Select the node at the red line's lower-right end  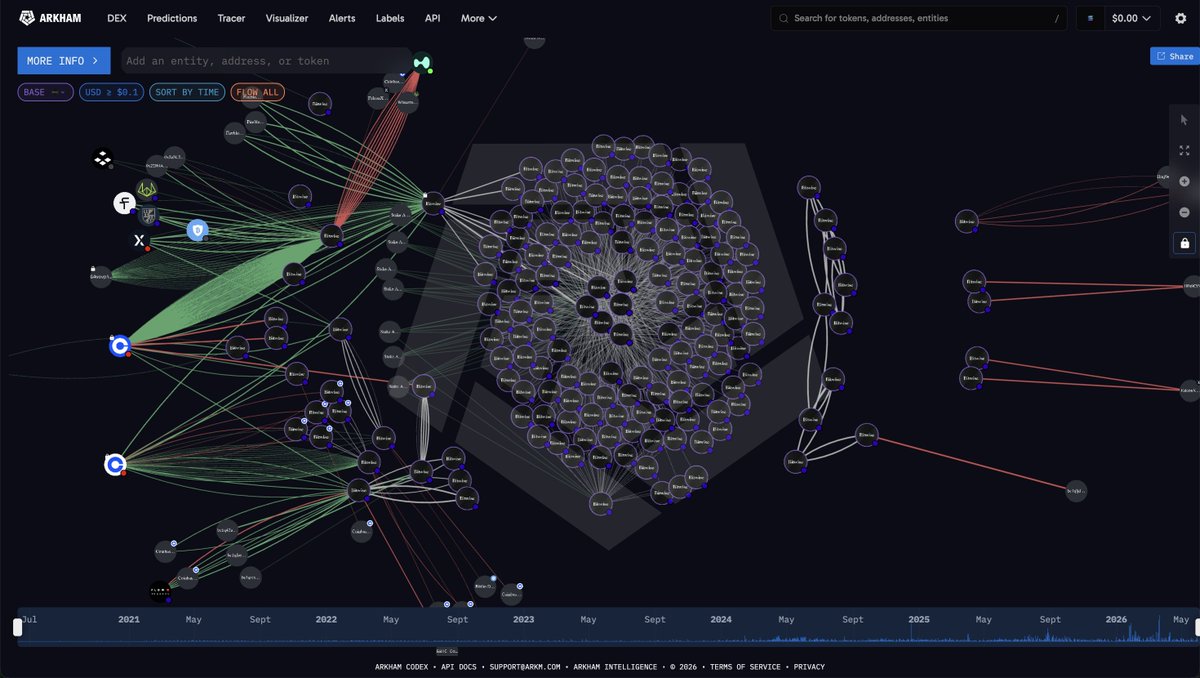(1075, 491)
